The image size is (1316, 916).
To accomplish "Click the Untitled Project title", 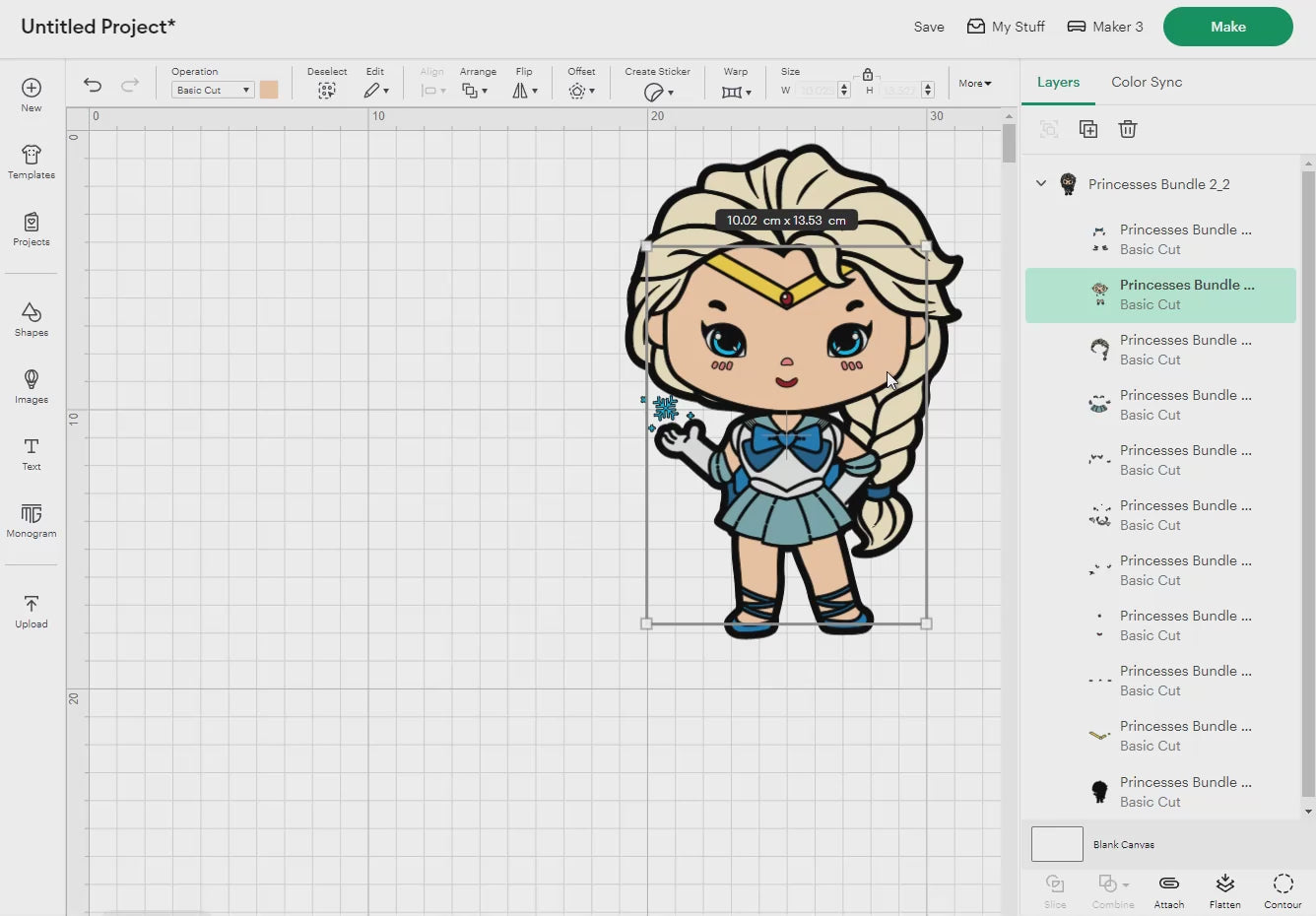I will [x=98, y=27].
